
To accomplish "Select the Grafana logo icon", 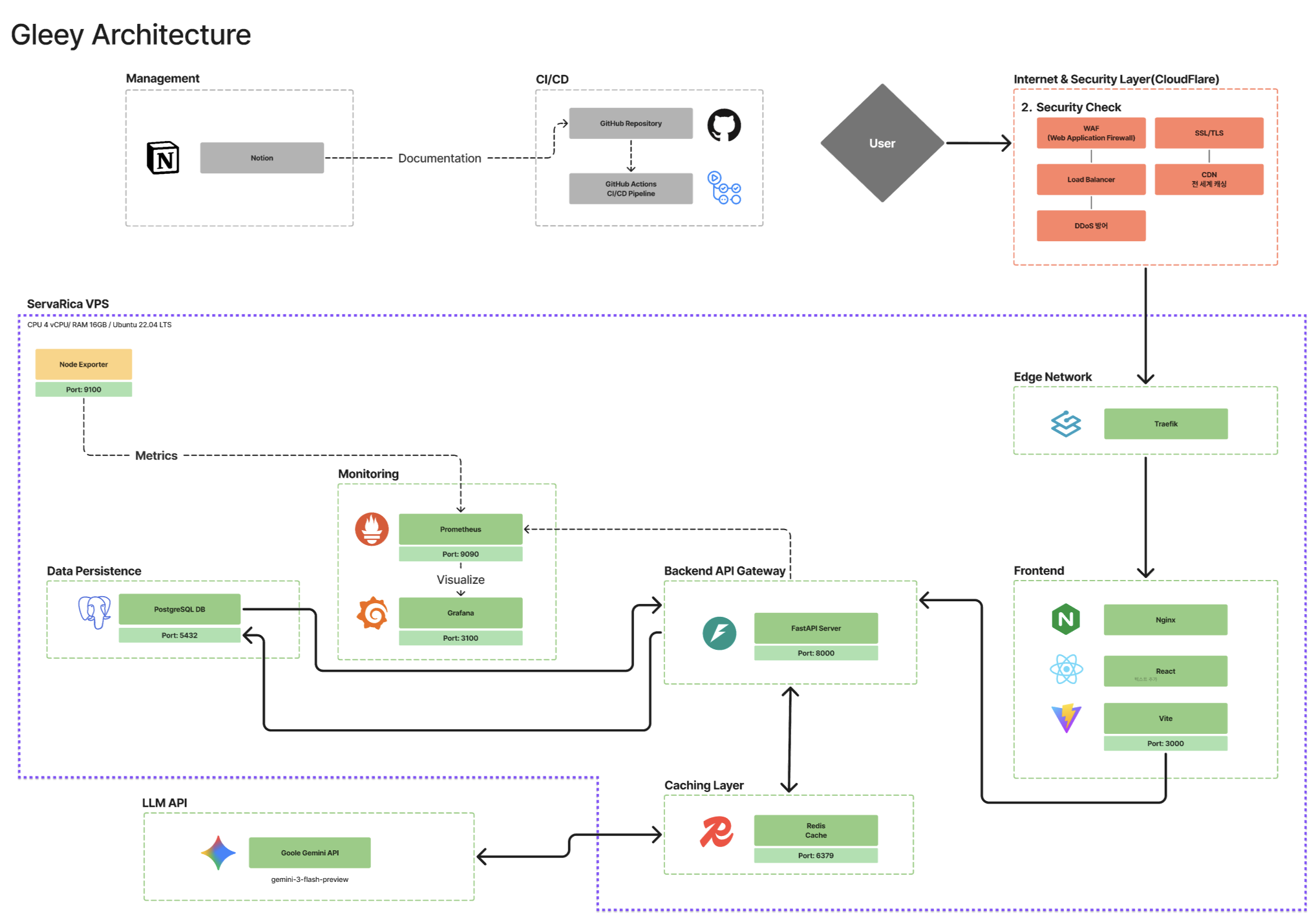I will click(372, 613).
